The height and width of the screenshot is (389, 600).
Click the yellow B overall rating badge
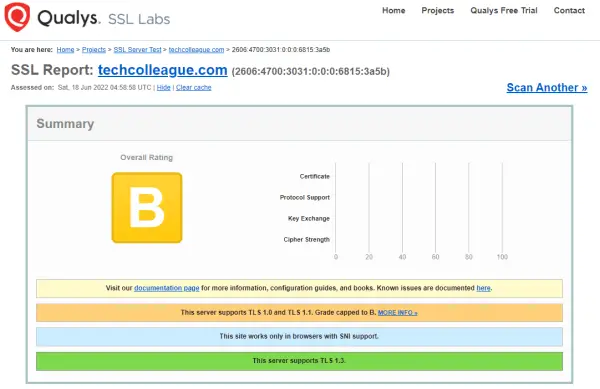tap(147, 208)
